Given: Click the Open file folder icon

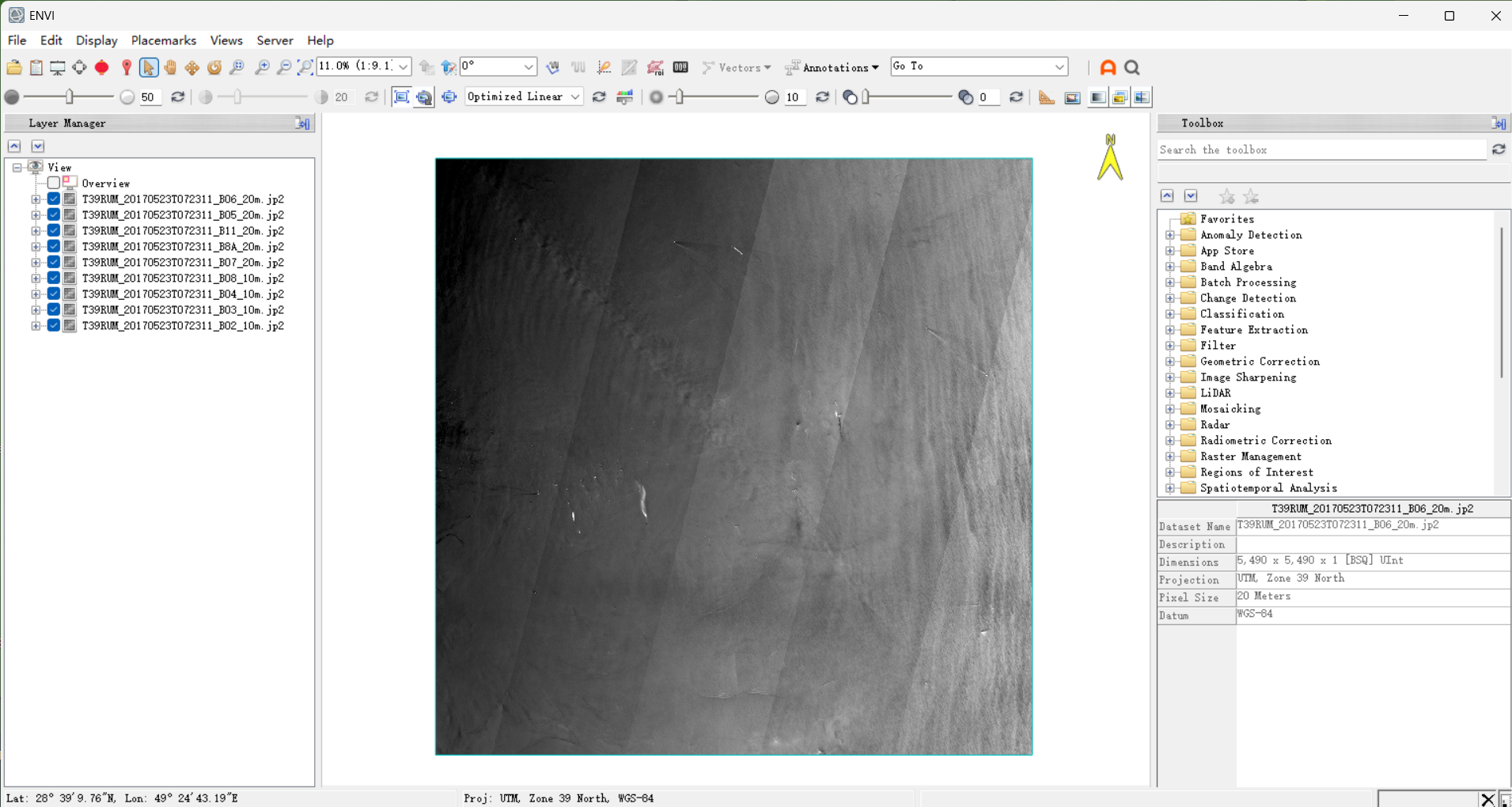Looking at the screenshot, I should tap(14, 67).
